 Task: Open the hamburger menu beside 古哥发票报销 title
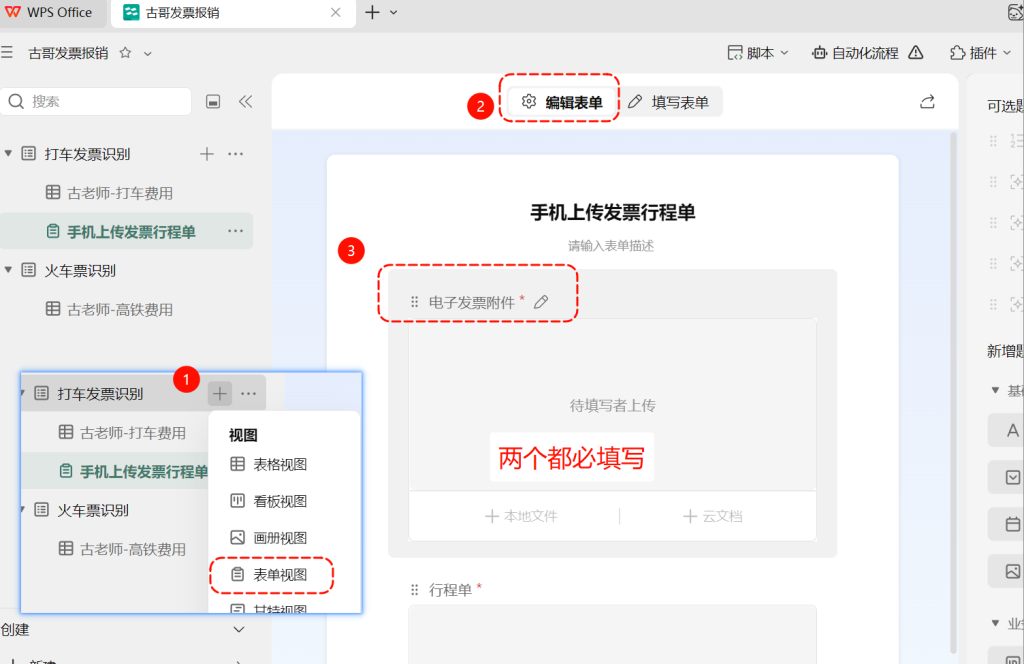tap(7, 53)
